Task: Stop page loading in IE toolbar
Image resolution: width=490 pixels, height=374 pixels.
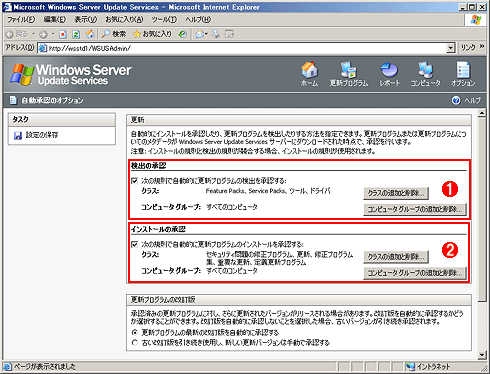Action: coord(63,34)
